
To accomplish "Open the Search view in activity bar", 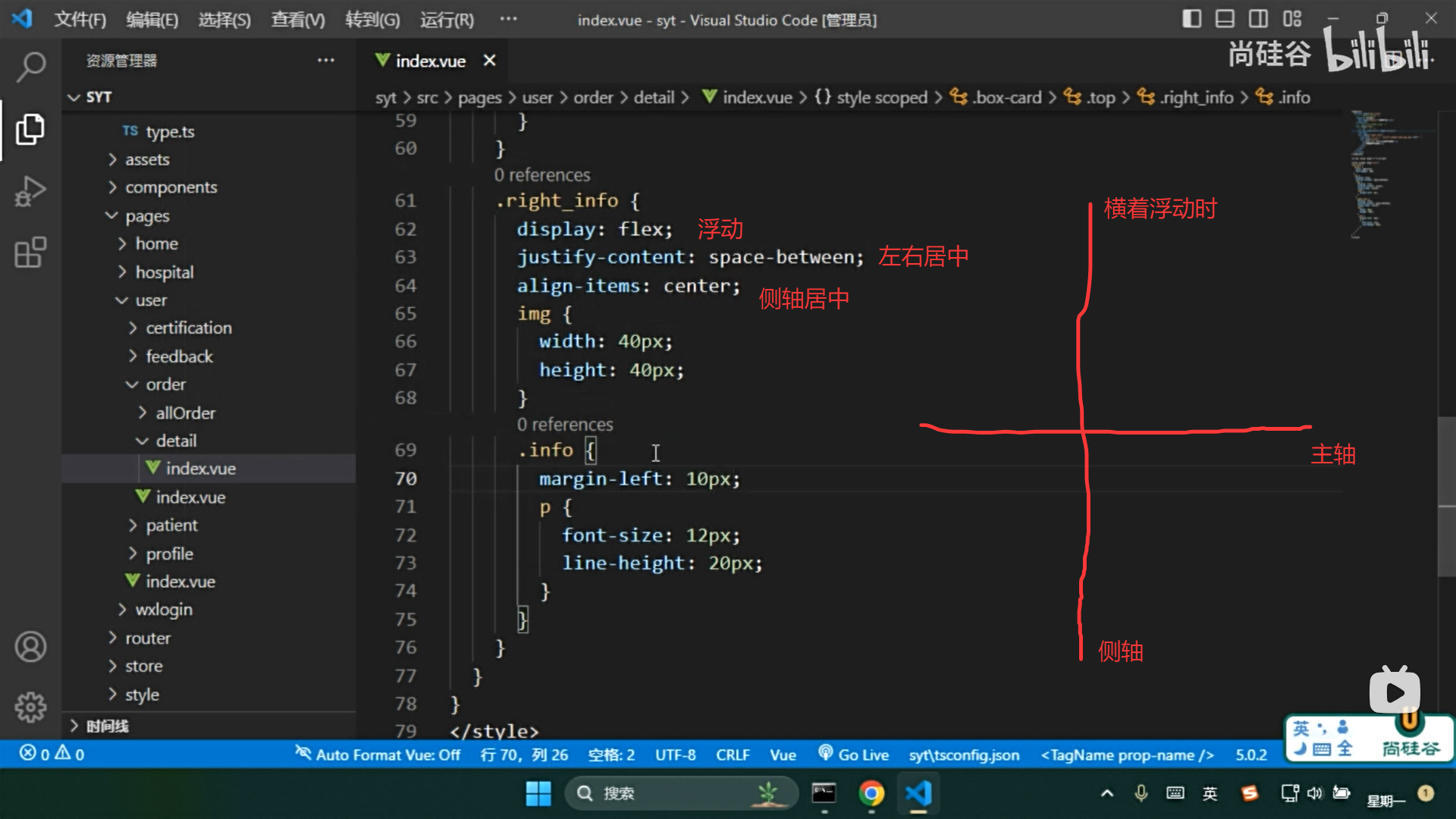I will coord(30,67).
